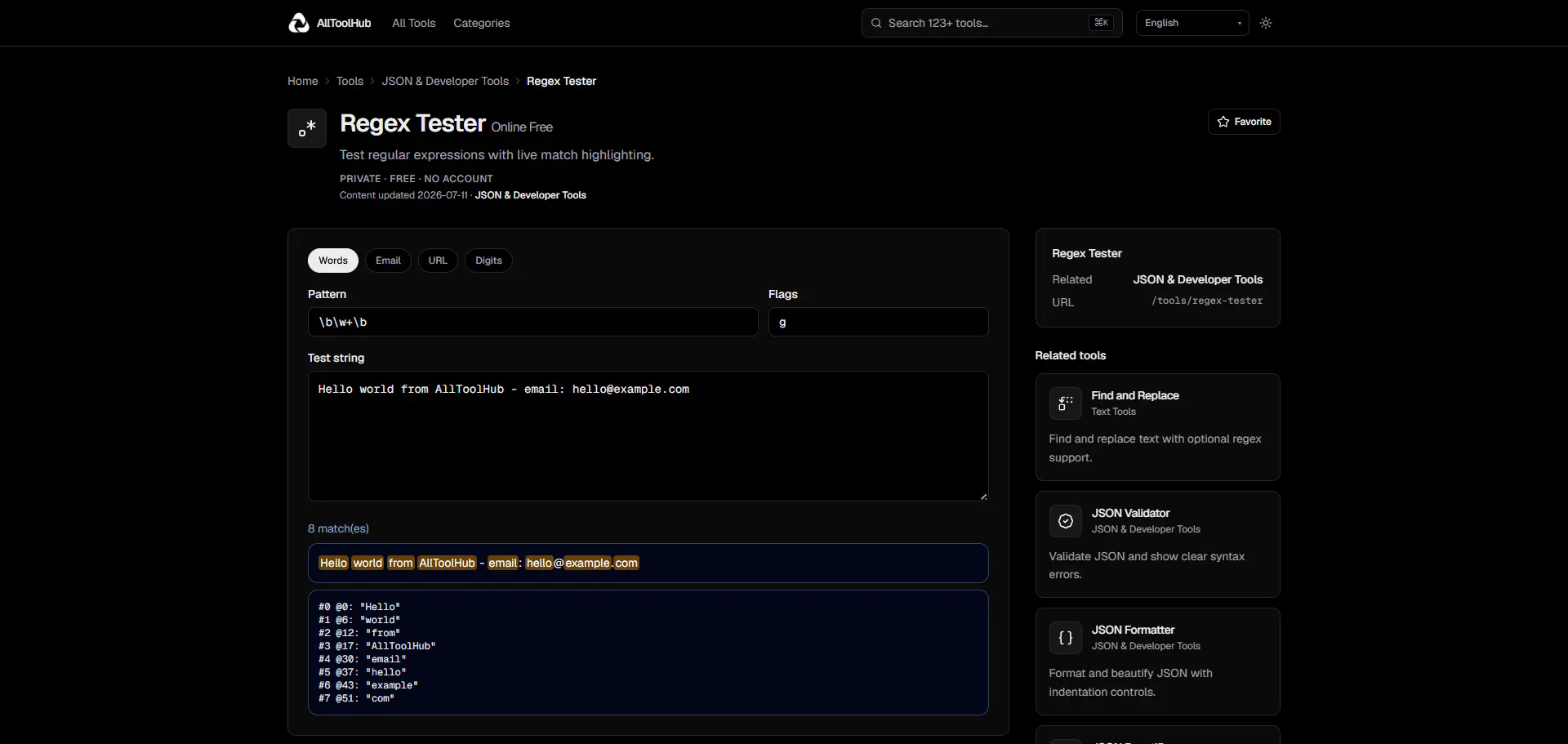Click the JSON Validator checkmark icon

click(1066, 521)
